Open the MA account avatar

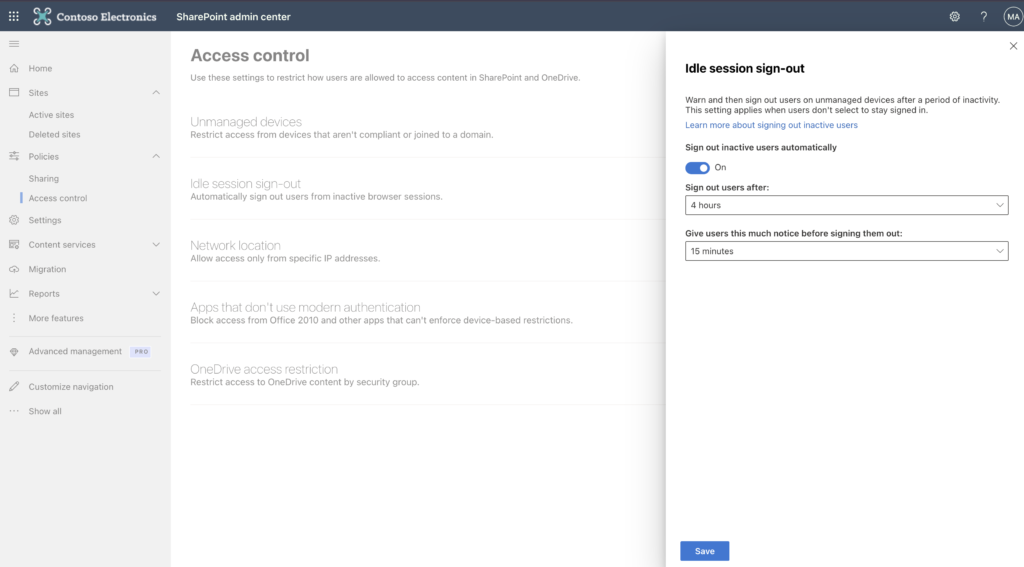(1011, 16)
